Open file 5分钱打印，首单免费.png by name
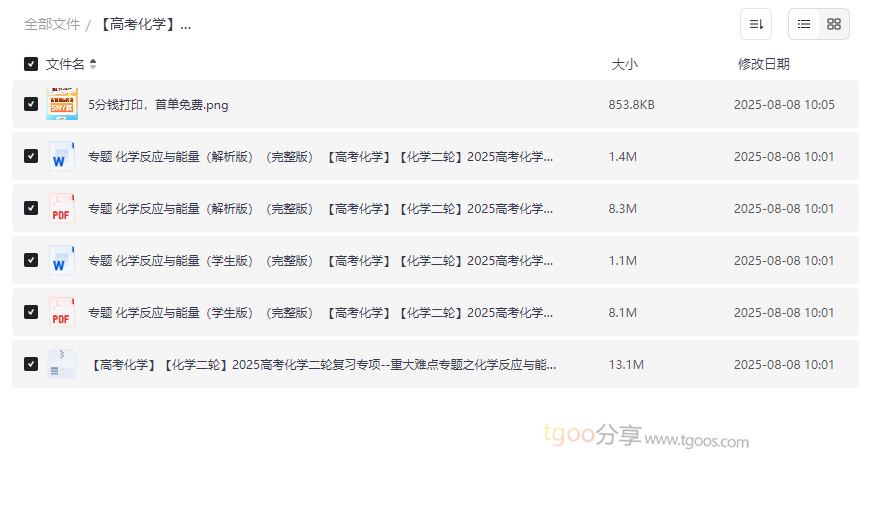Viewport: 874px width, 514px height. coord(158,105)
